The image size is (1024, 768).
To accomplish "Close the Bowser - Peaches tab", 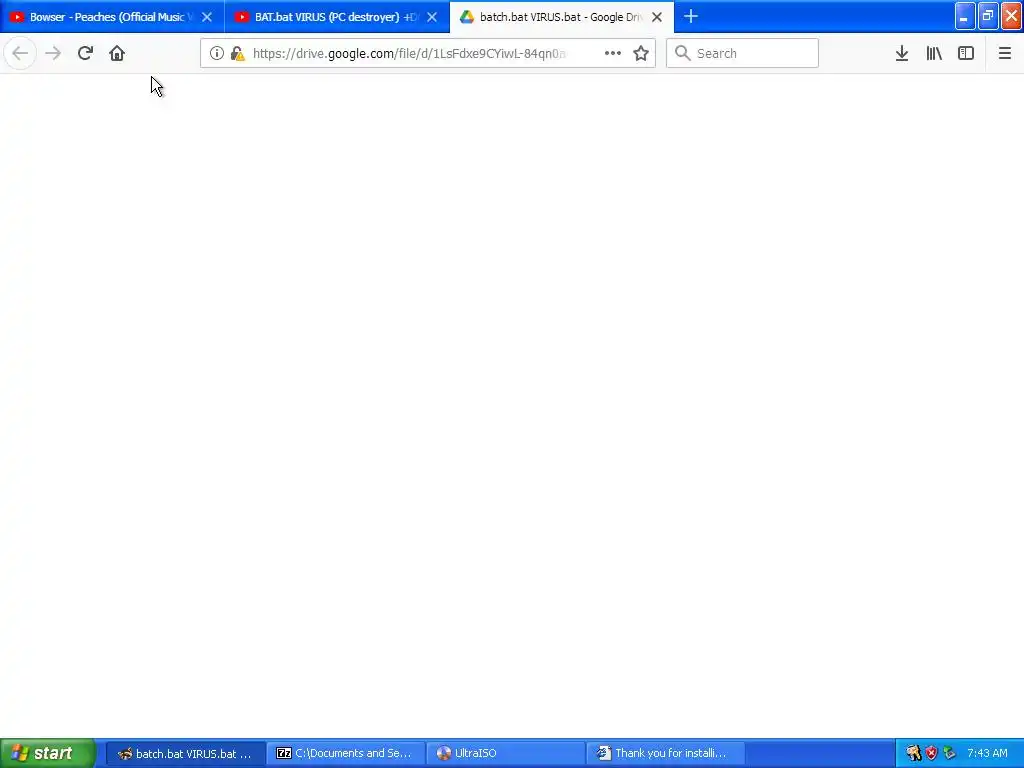I will [207, 17].
